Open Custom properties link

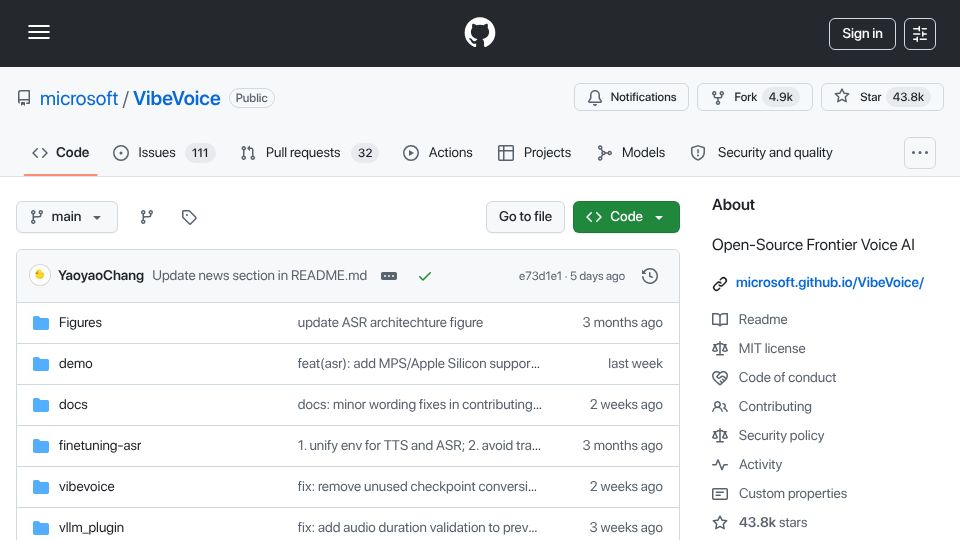[793, 493]
